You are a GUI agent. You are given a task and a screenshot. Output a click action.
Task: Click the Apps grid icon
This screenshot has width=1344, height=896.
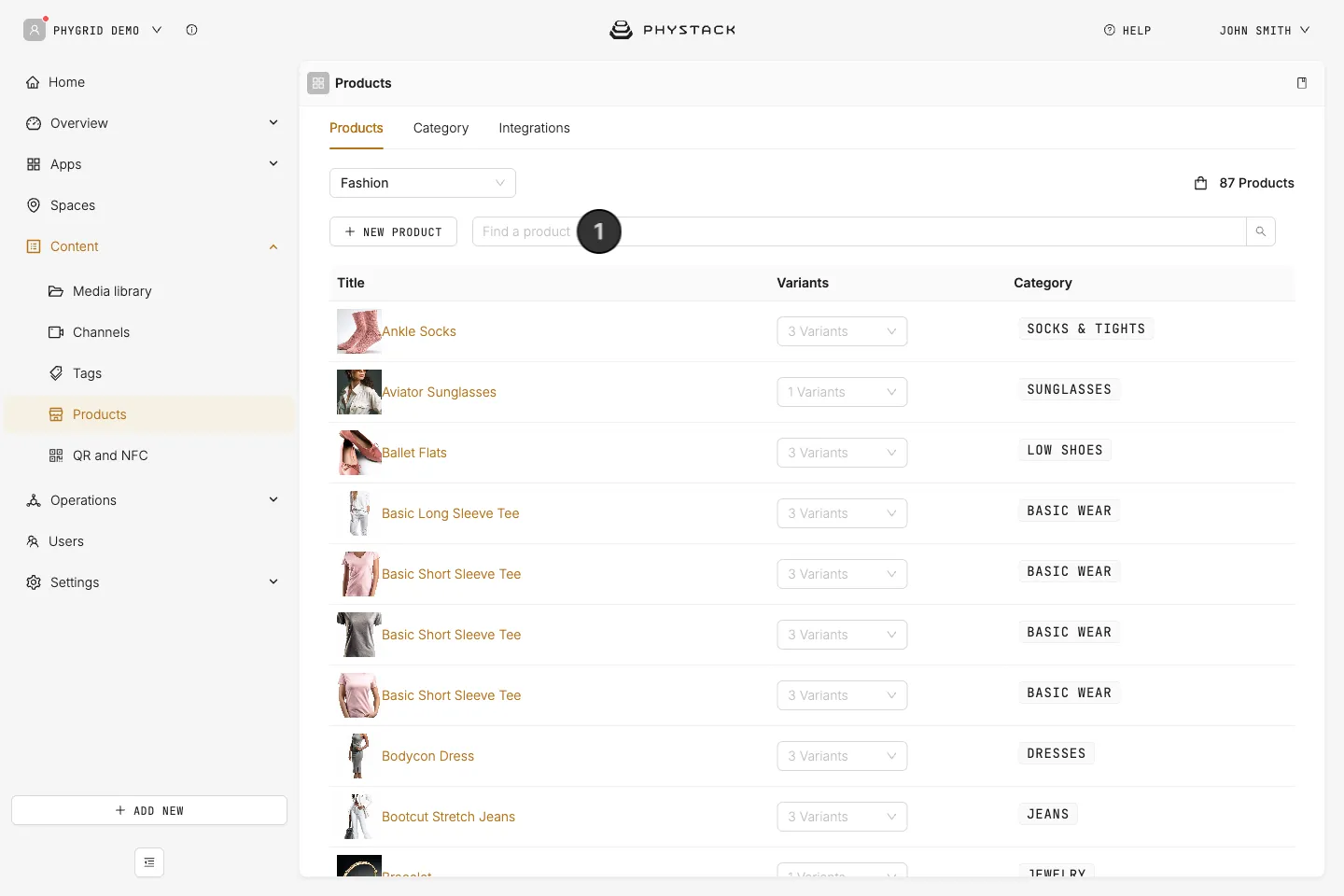[x=34, y=164]
